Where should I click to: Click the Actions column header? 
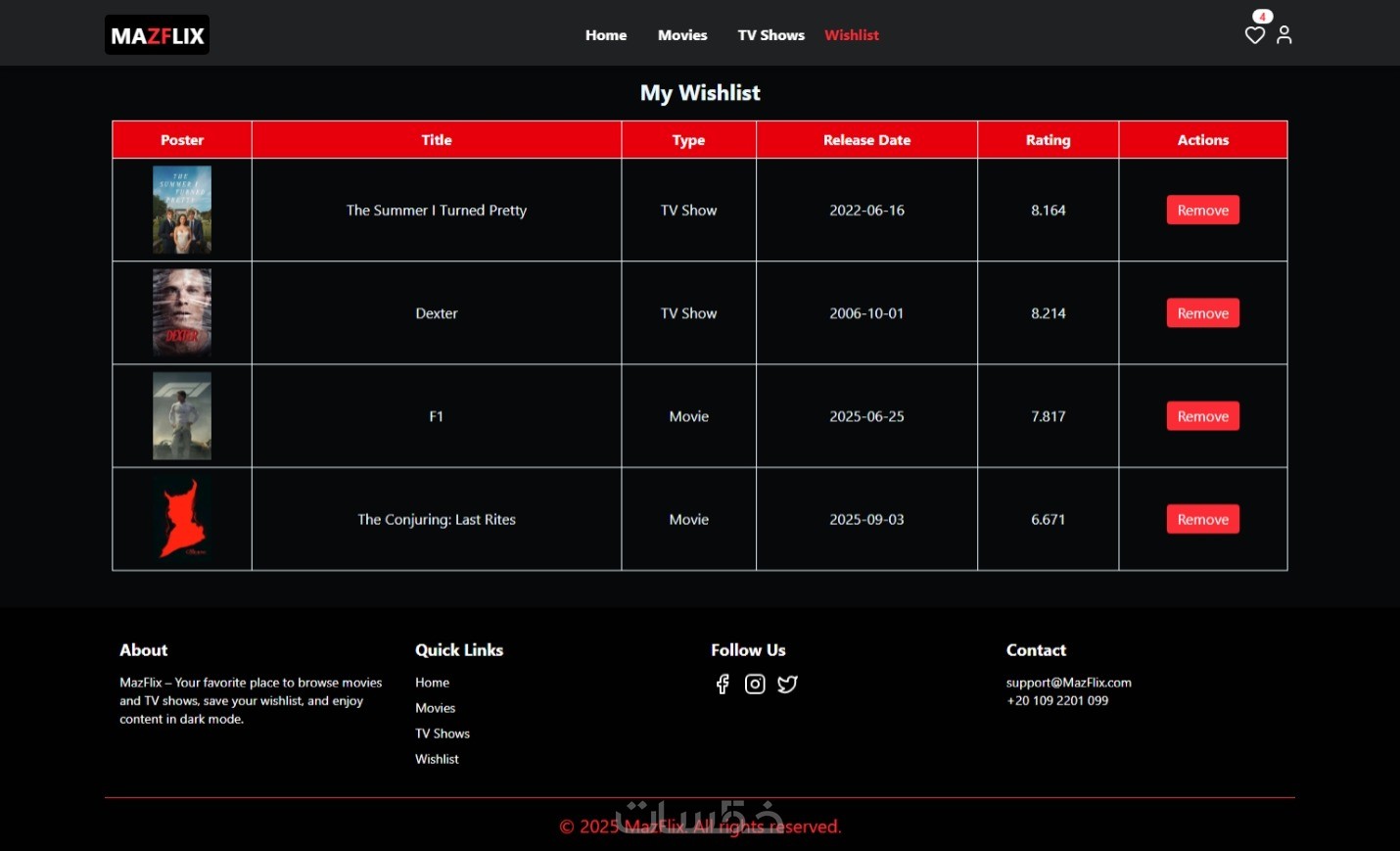[x=1203, y=140]
